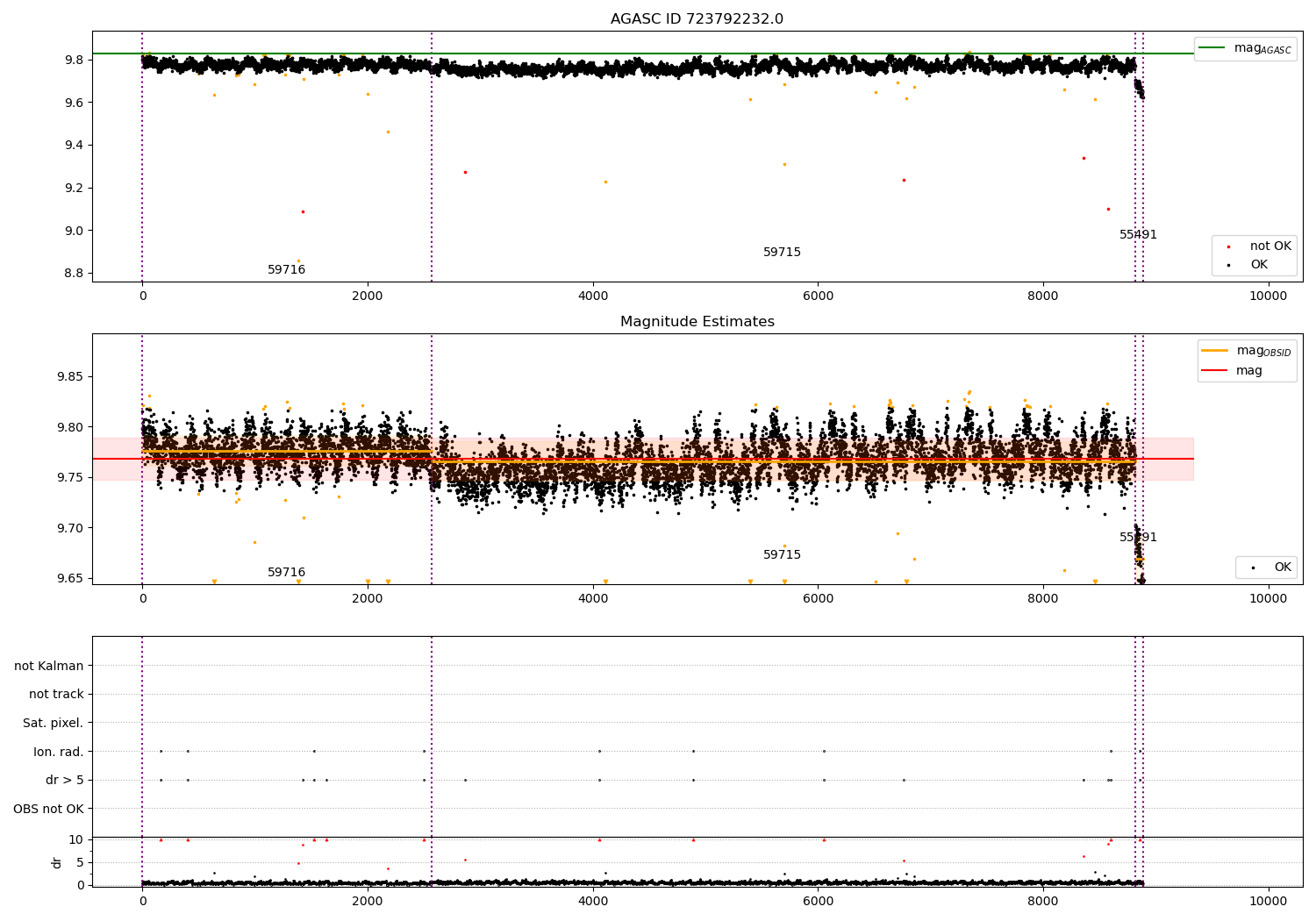The height and width of the screenshot is (921, 1316).
Task: Select the 9.2 y-axis tick in the top plot
Action: [75, 189]
